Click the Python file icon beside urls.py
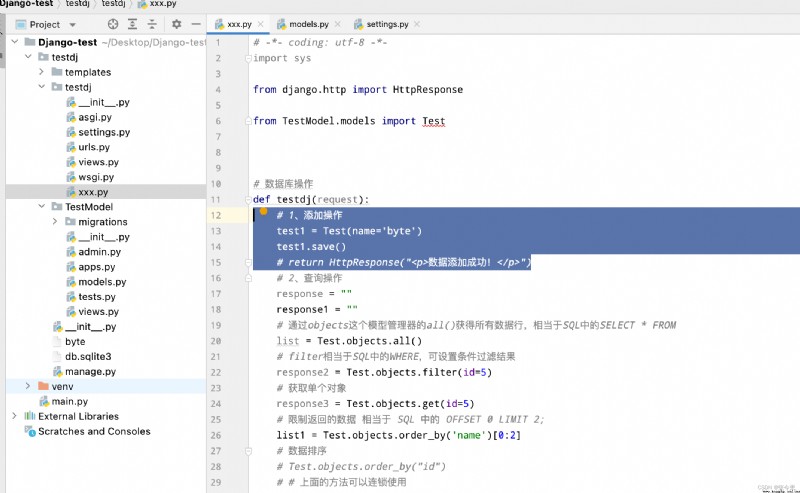 (x=71, y=147)
